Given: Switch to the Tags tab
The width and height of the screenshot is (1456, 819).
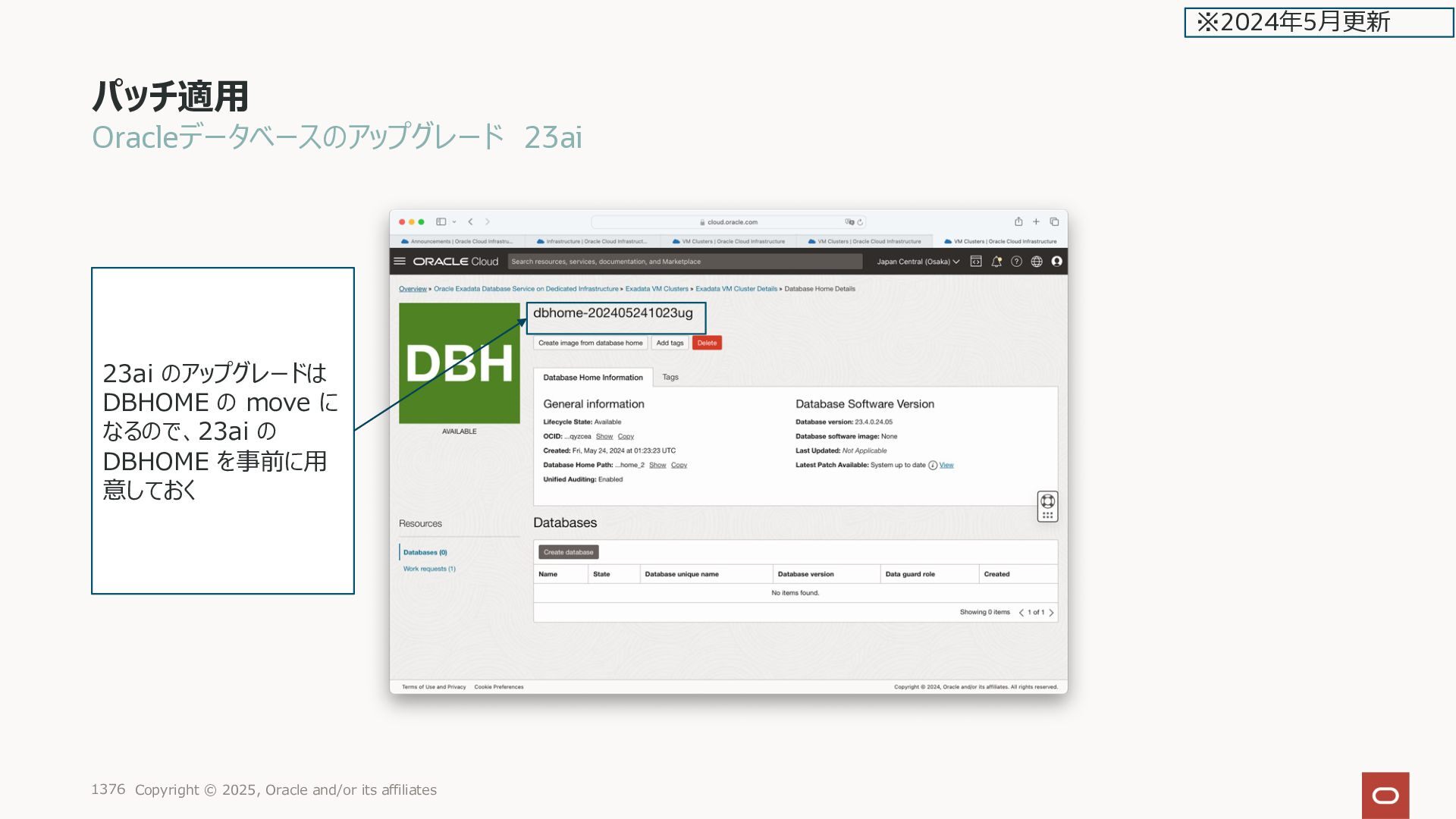Looking at the screenshot, I should tap(670, 377).
